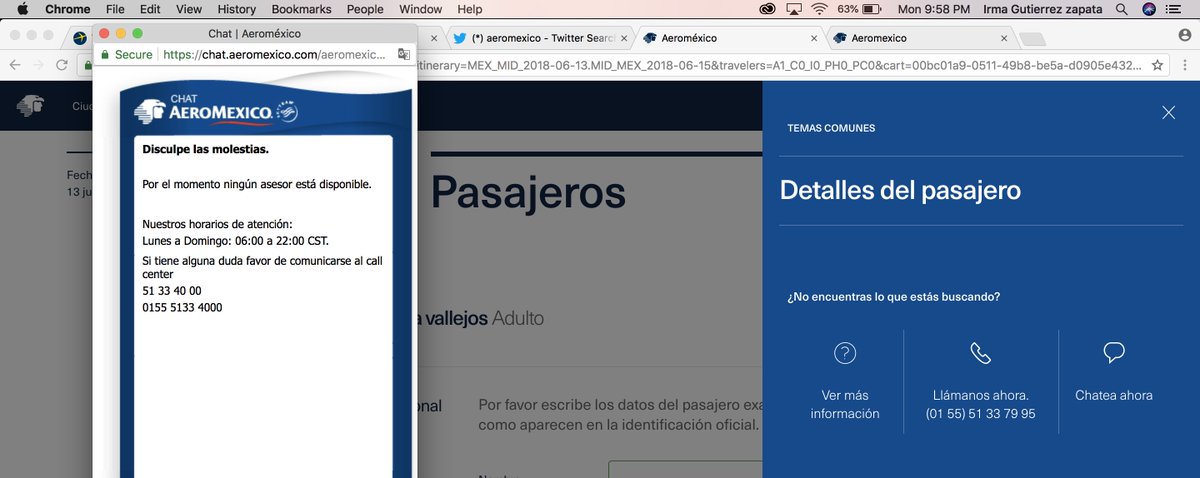Open Spotlight search magnifier icon
Viewport: 1200px width, 478px height.
tap(1122, 9)
